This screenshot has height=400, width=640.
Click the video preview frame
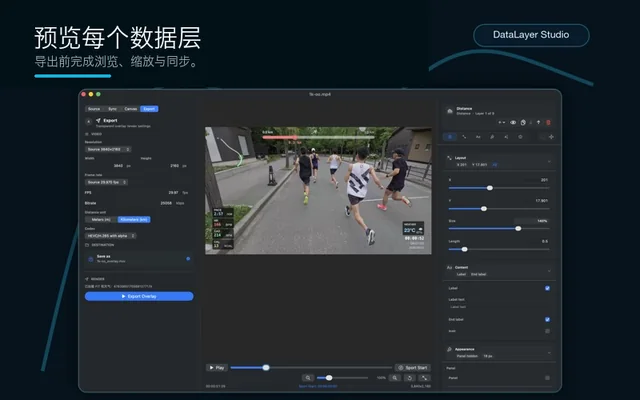tap(318, 190)
